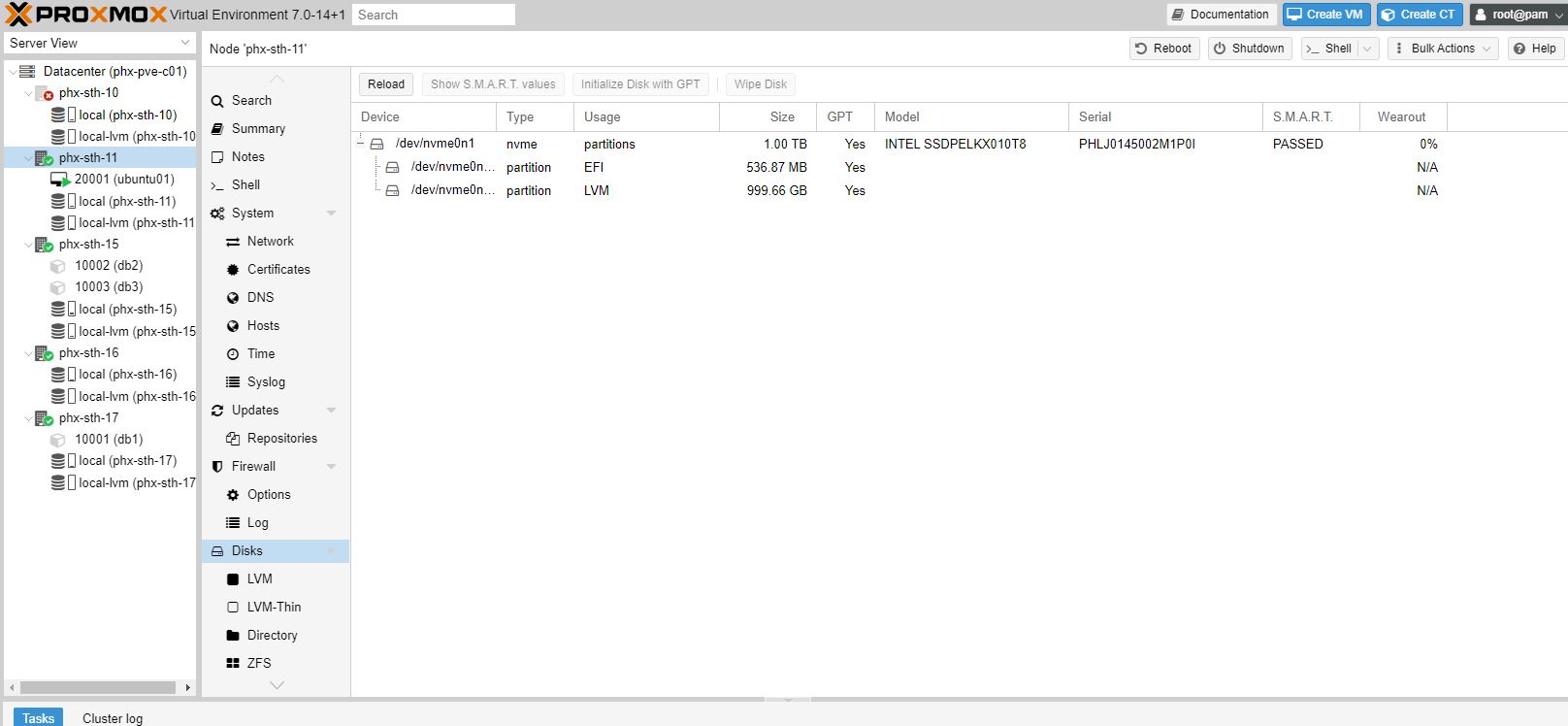Click the db1 container icon
This screenshot has height=726, width=1568.
[x=58, y=440]
